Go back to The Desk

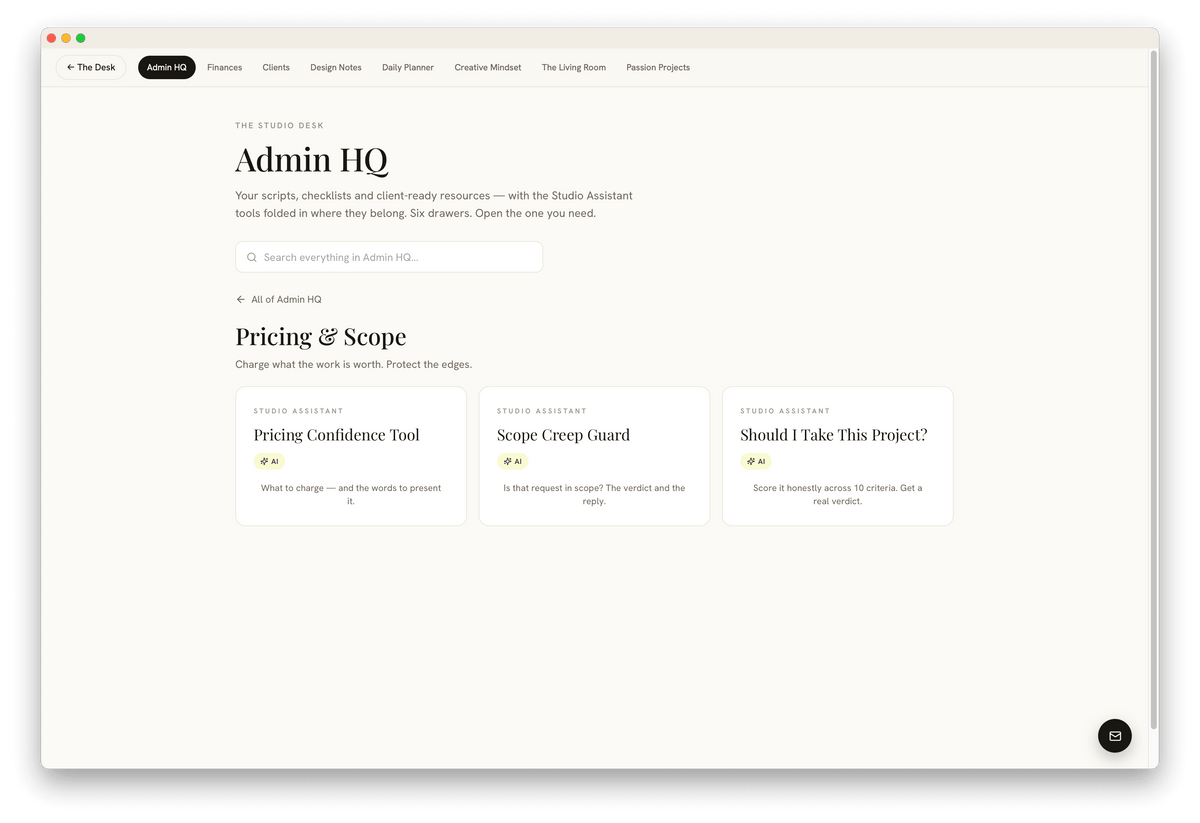pyautogui.click(x=91, y=67)
